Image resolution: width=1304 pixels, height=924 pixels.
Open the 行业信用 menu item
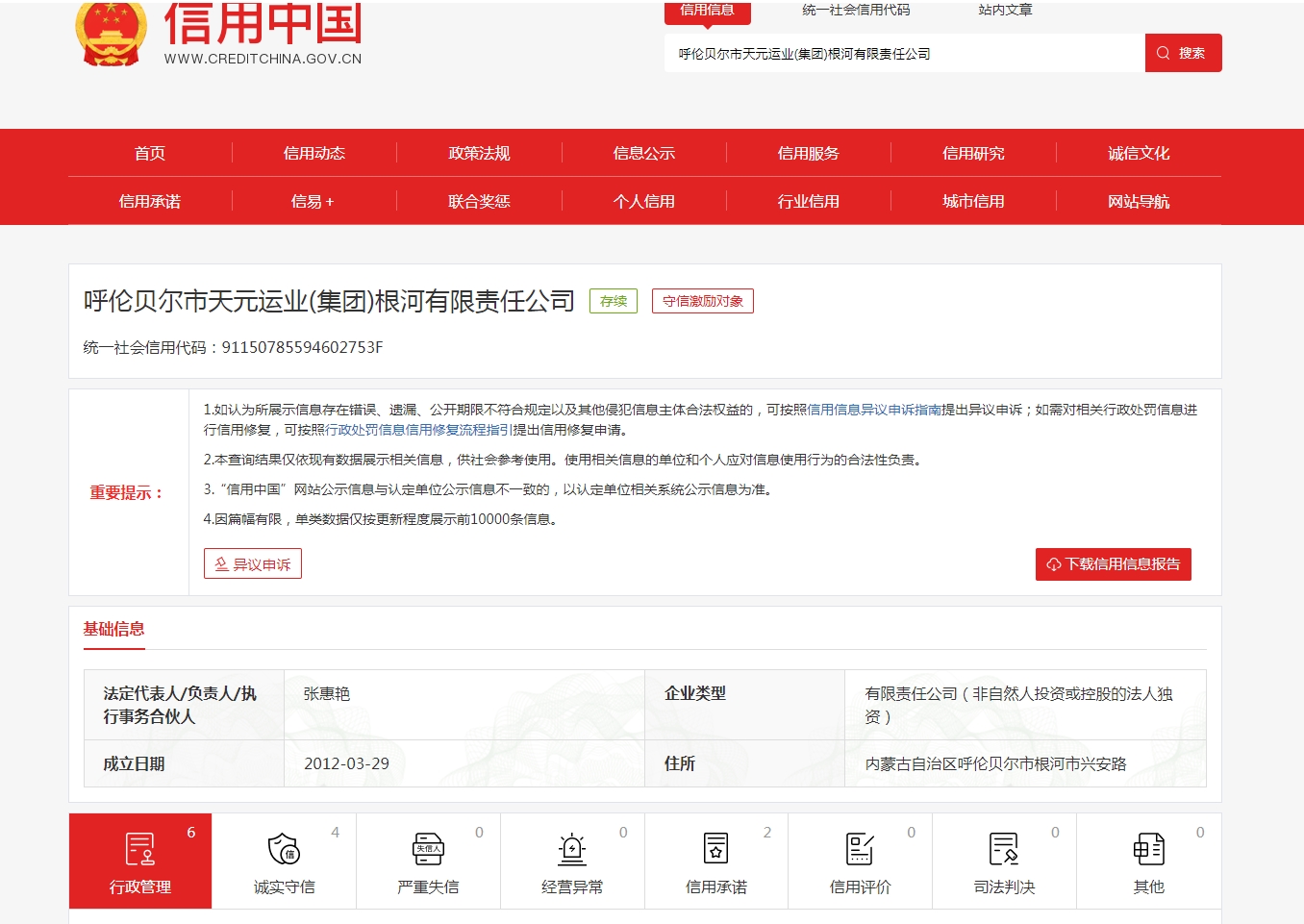(x=809, y=201)
